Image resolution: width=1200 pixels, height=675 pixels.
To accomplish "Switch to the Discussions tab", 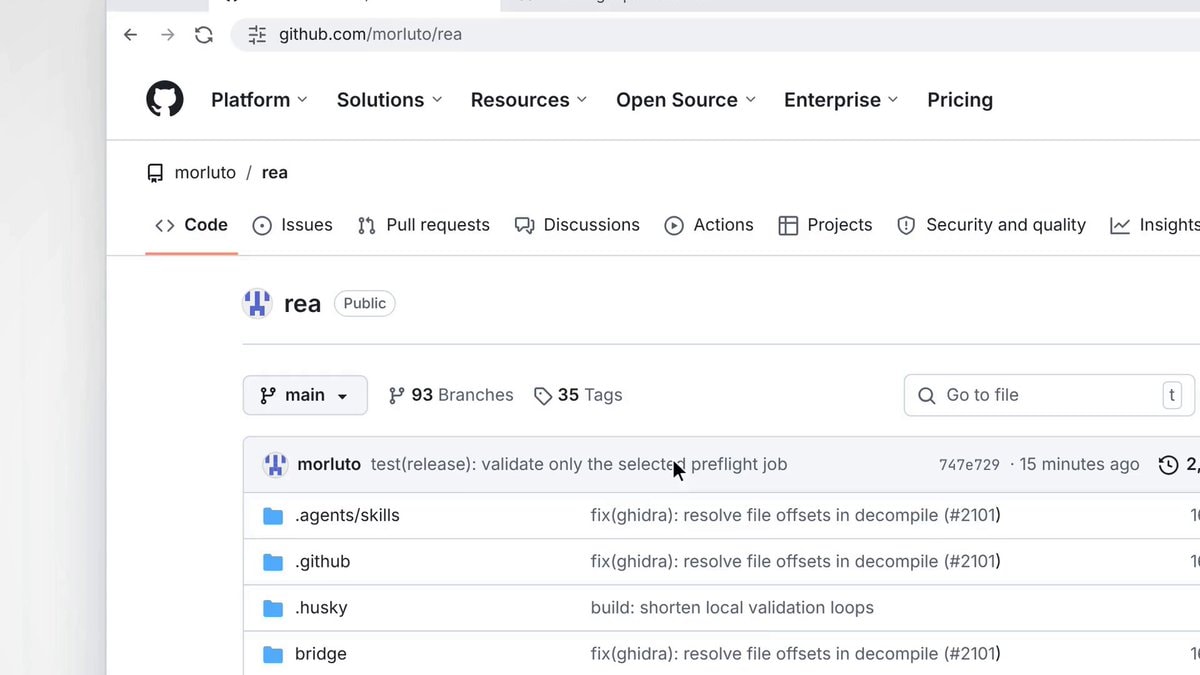I will 577,225.
